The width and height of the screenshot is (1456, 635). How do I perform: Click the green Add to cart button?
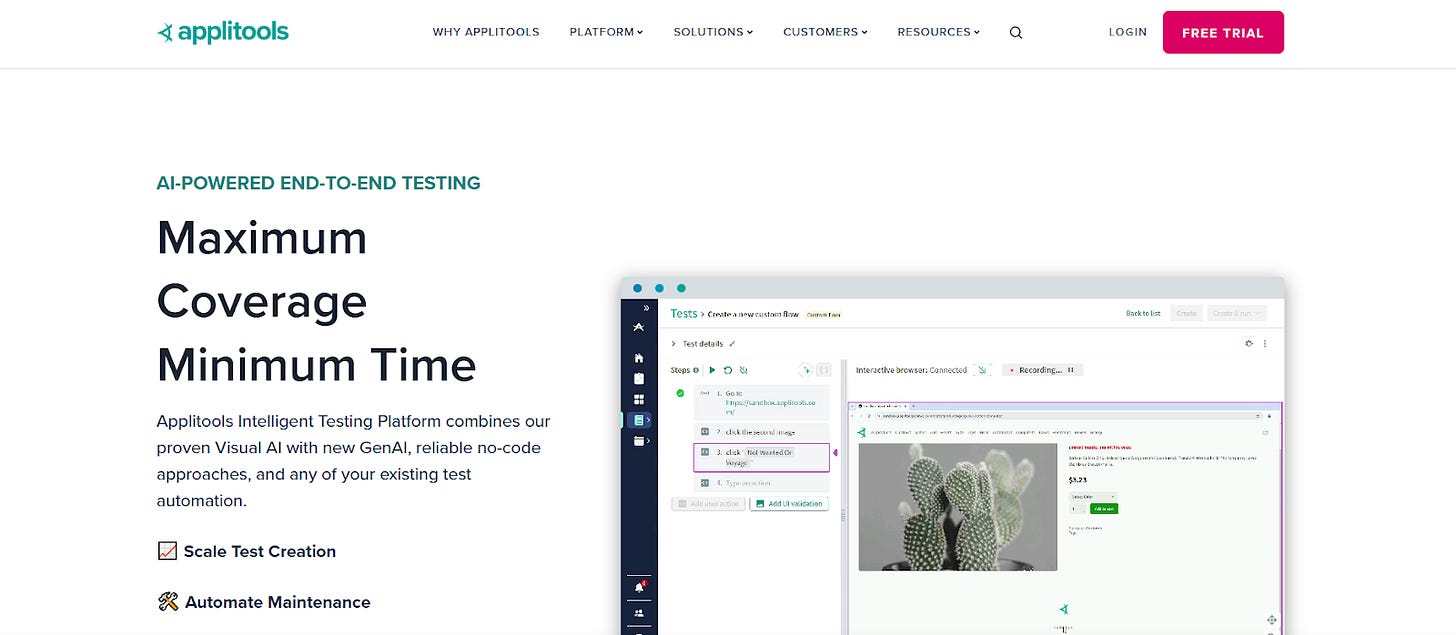(x=1104, y=508)
